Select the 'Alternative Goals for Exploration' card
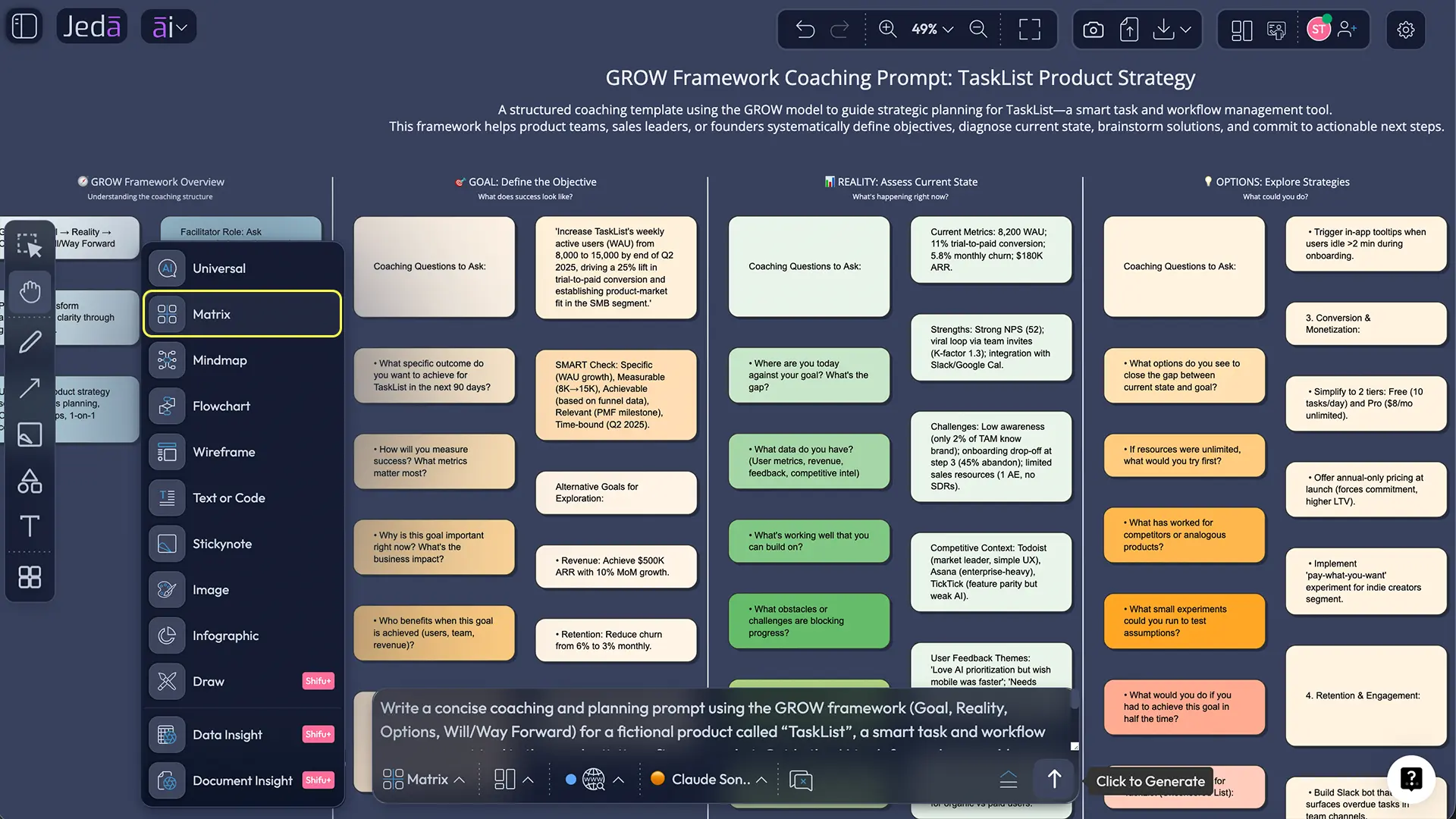 point(616,493)
